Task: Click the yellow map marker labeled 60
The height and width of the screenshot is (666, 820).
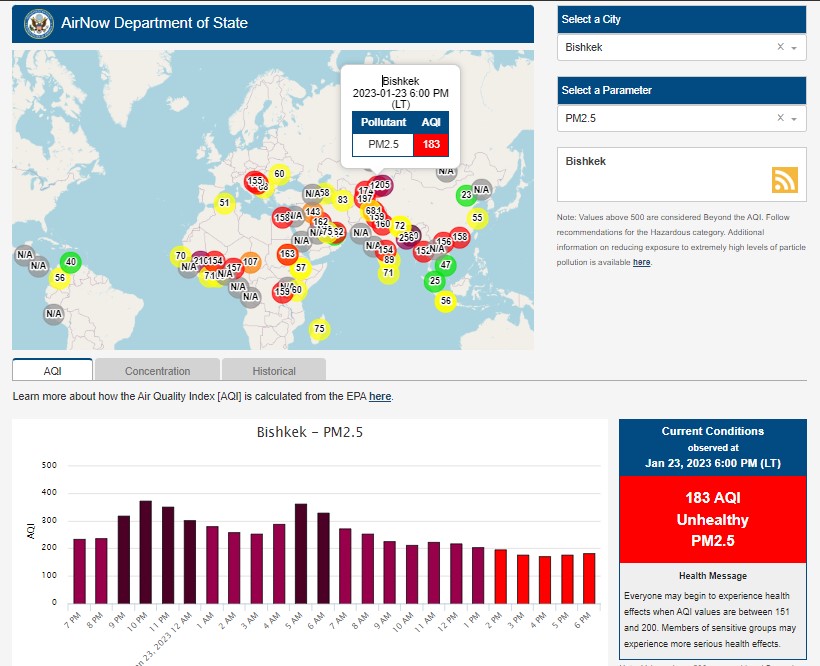Action: tap(279, 173)
